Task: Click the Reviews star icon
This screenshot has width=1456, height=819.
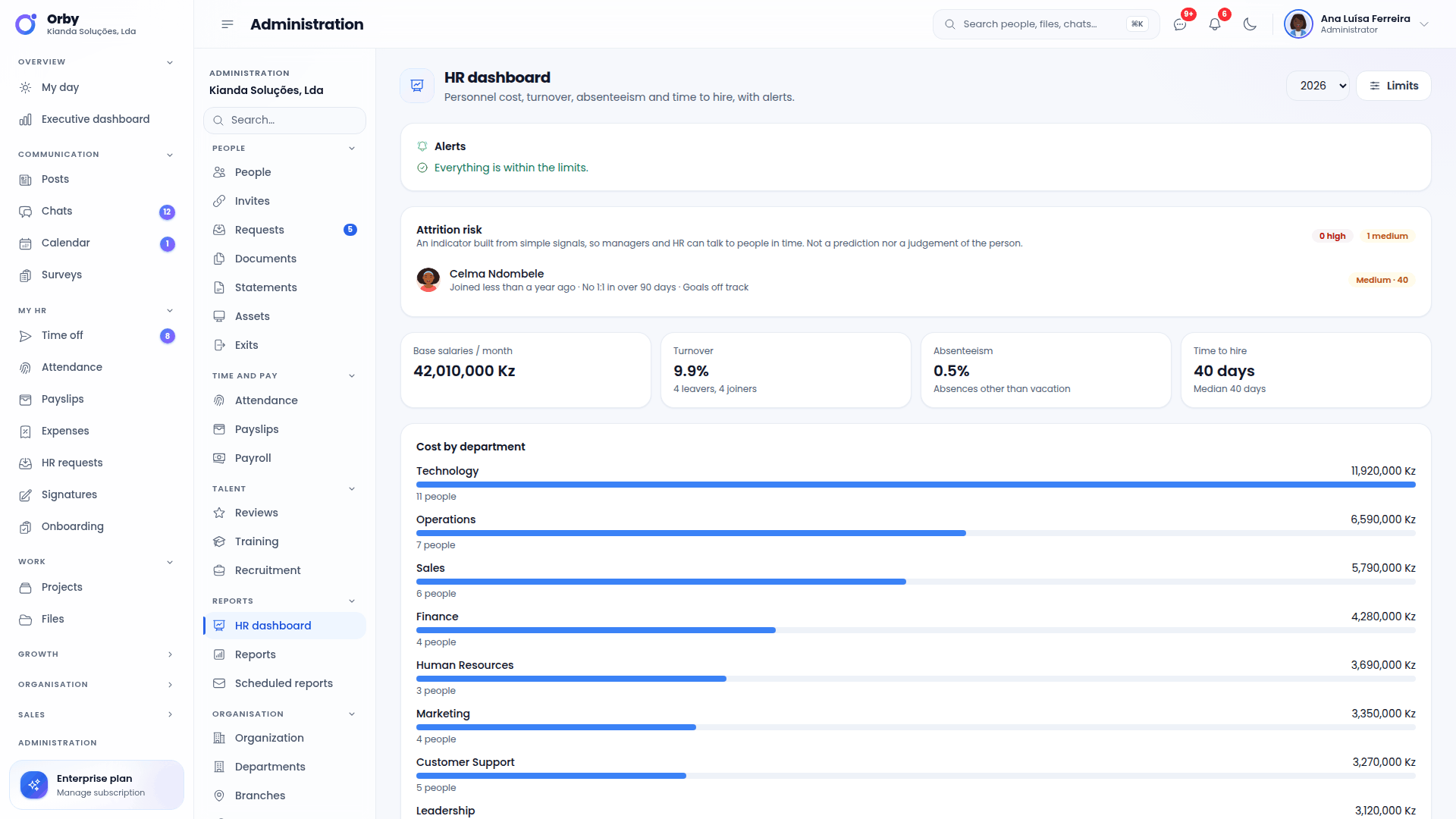Action: tap(219, 513)
